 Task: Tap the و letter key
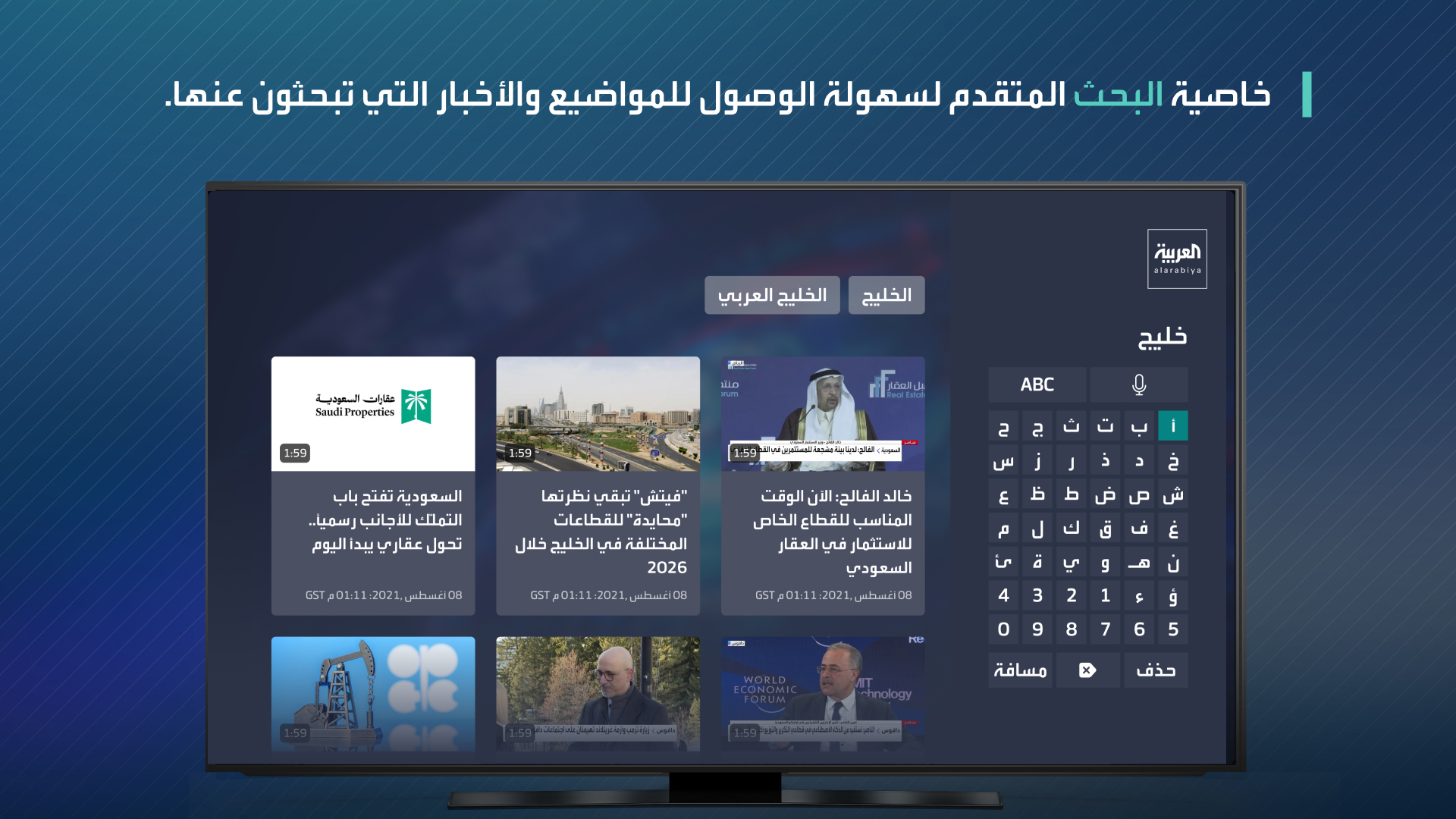(1106, 563)
